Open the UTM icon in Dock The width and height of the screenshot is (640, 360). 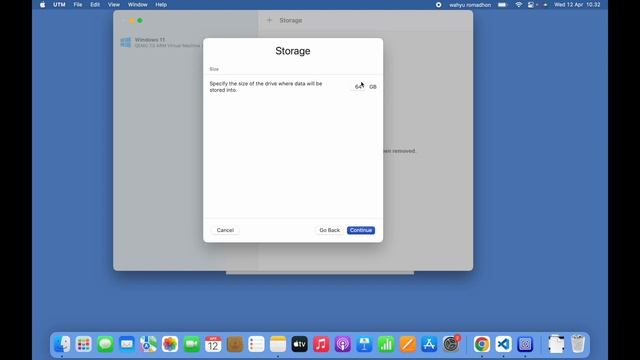[x=525, y=344]
